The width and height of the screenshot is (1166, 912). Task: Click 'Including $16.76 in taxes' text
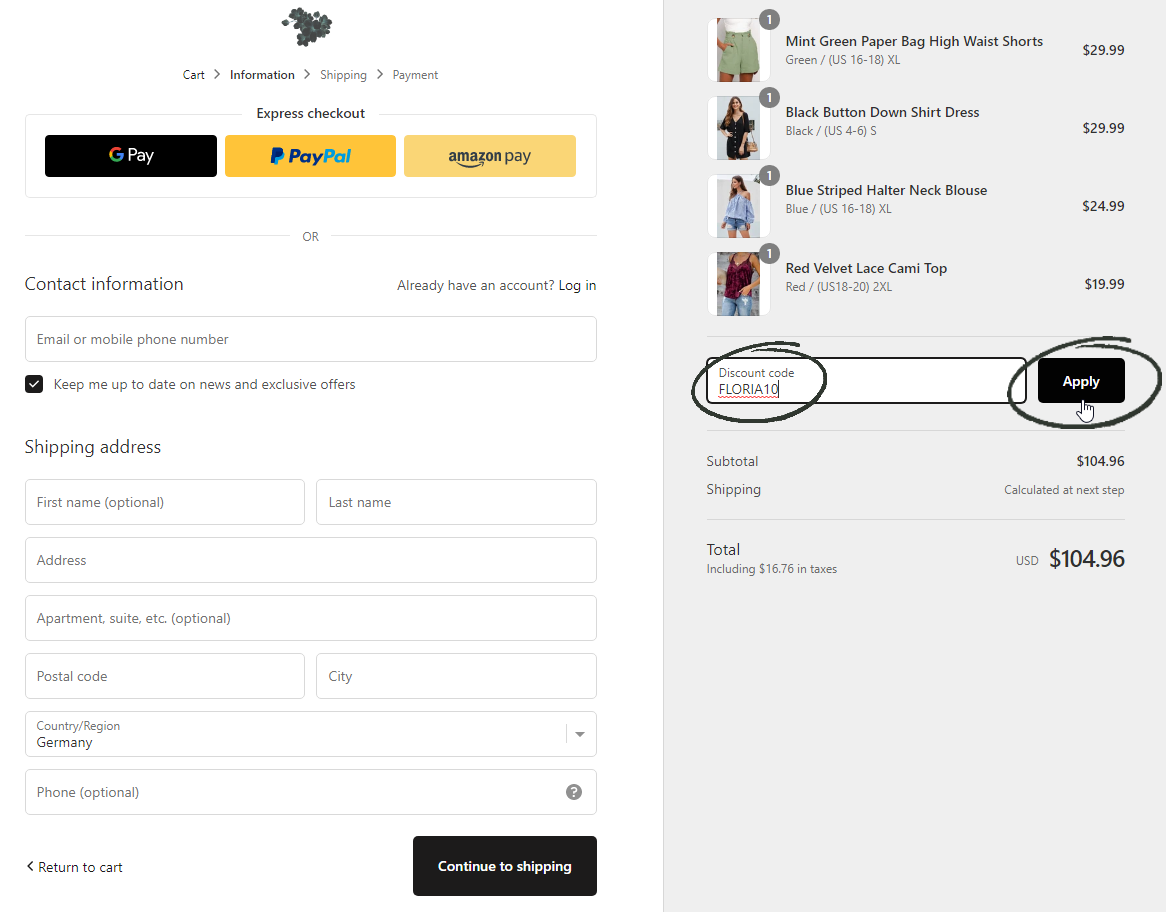point(772,569)
